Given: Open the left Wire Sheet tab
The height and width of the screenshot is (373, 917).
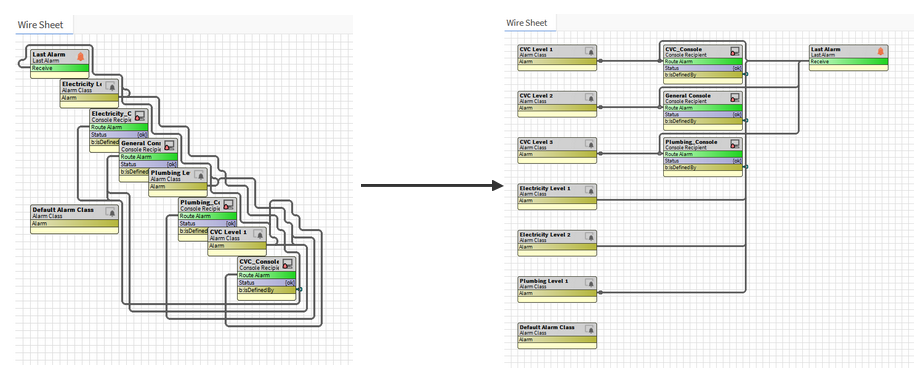Looking at the screenshot, I should tap(36, 25).
